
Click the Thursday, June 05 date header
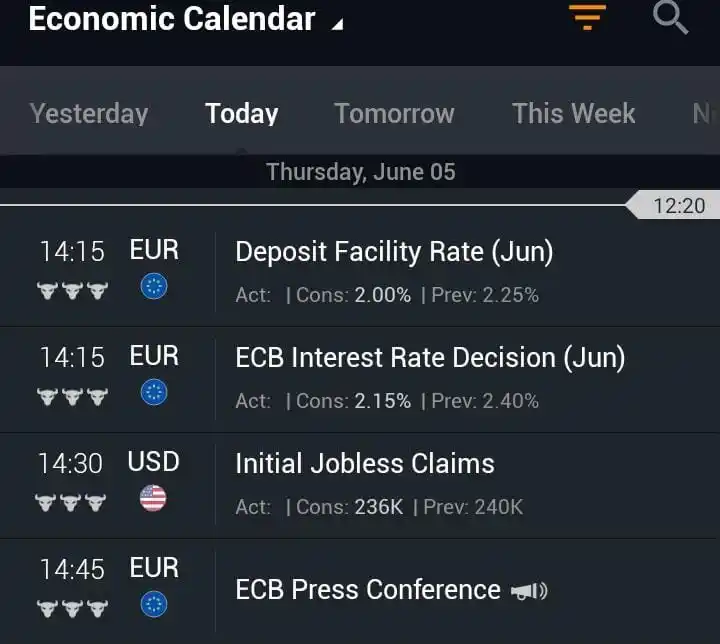pos(361,172)
